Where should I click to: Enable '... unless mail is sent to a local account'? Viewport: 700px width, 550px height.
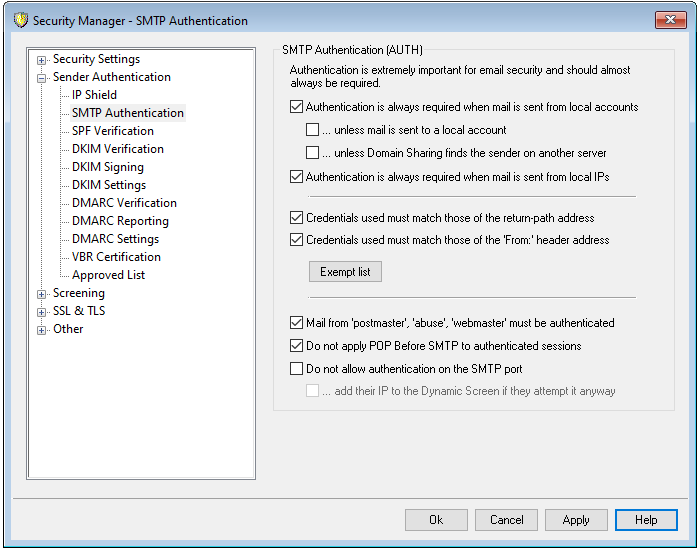tap(313, 130)
